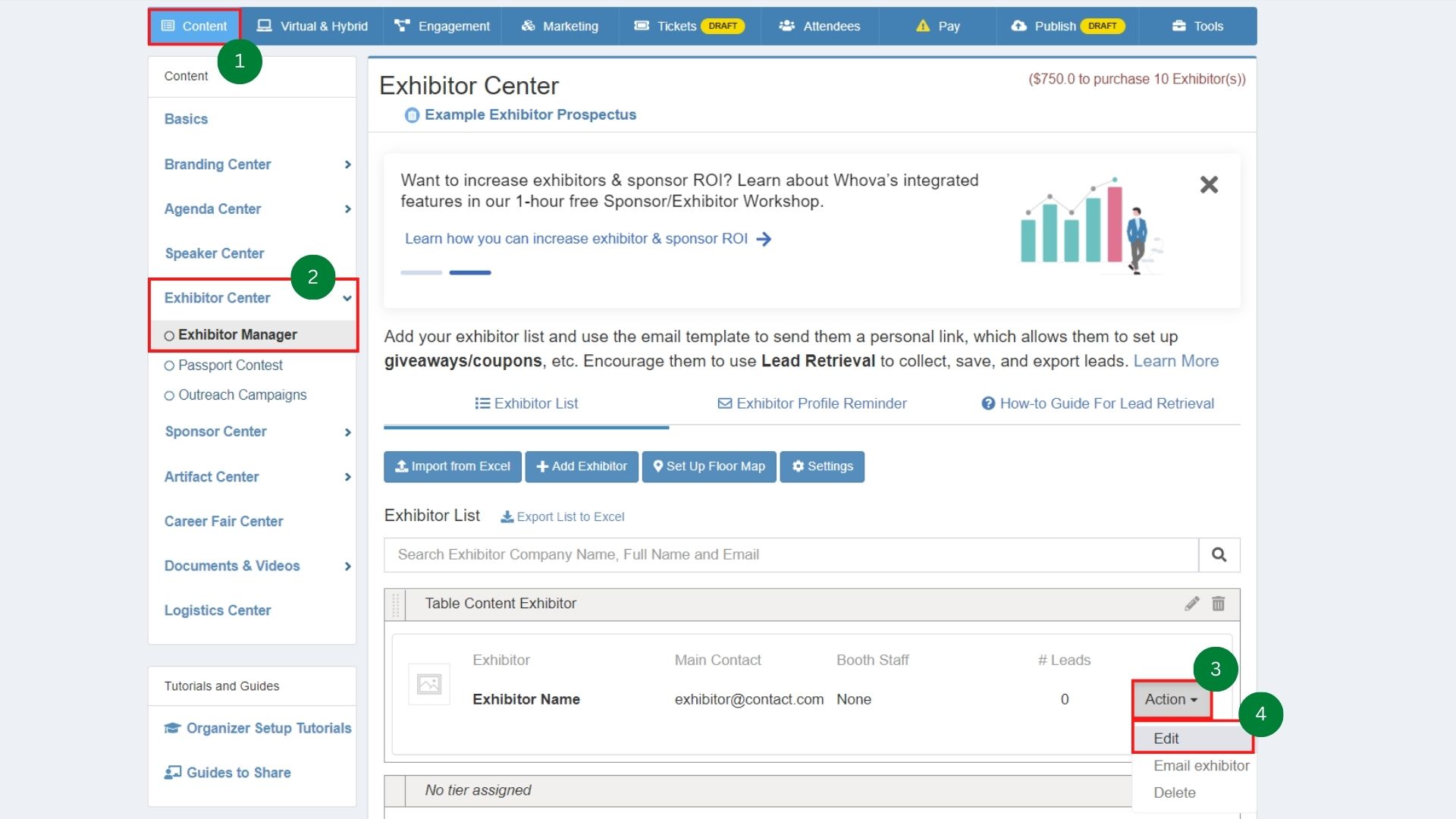Click the Export List to Excel download icon

(507, 516)
